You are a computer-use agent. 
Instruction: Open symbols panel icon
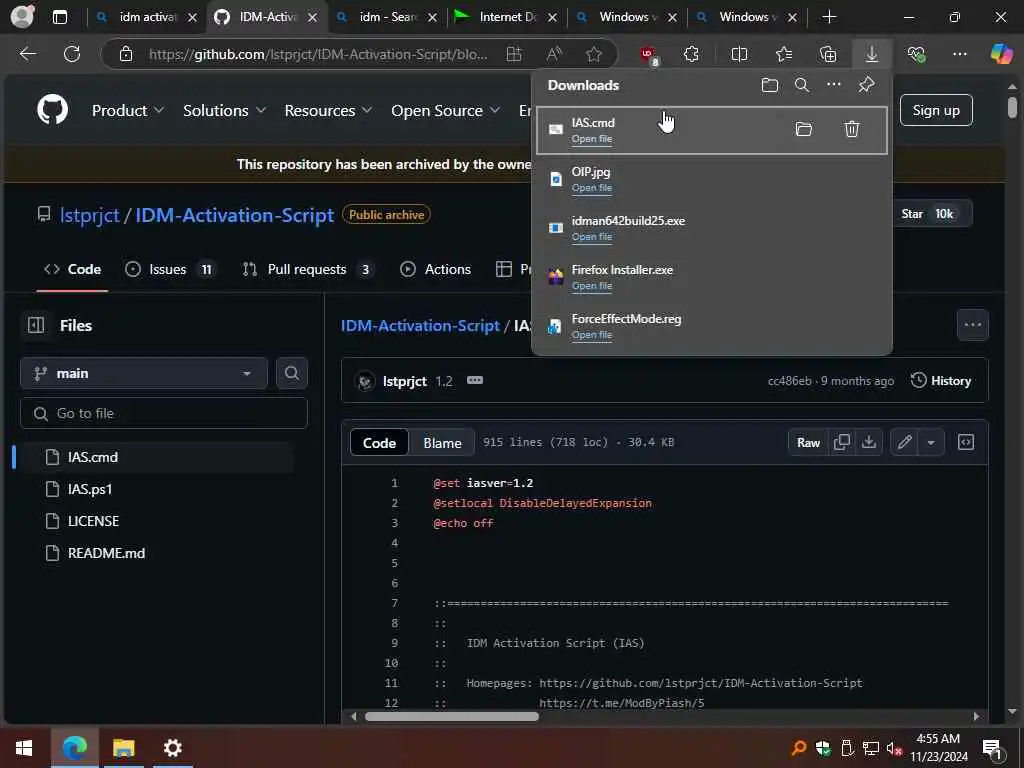coord(966,442)
